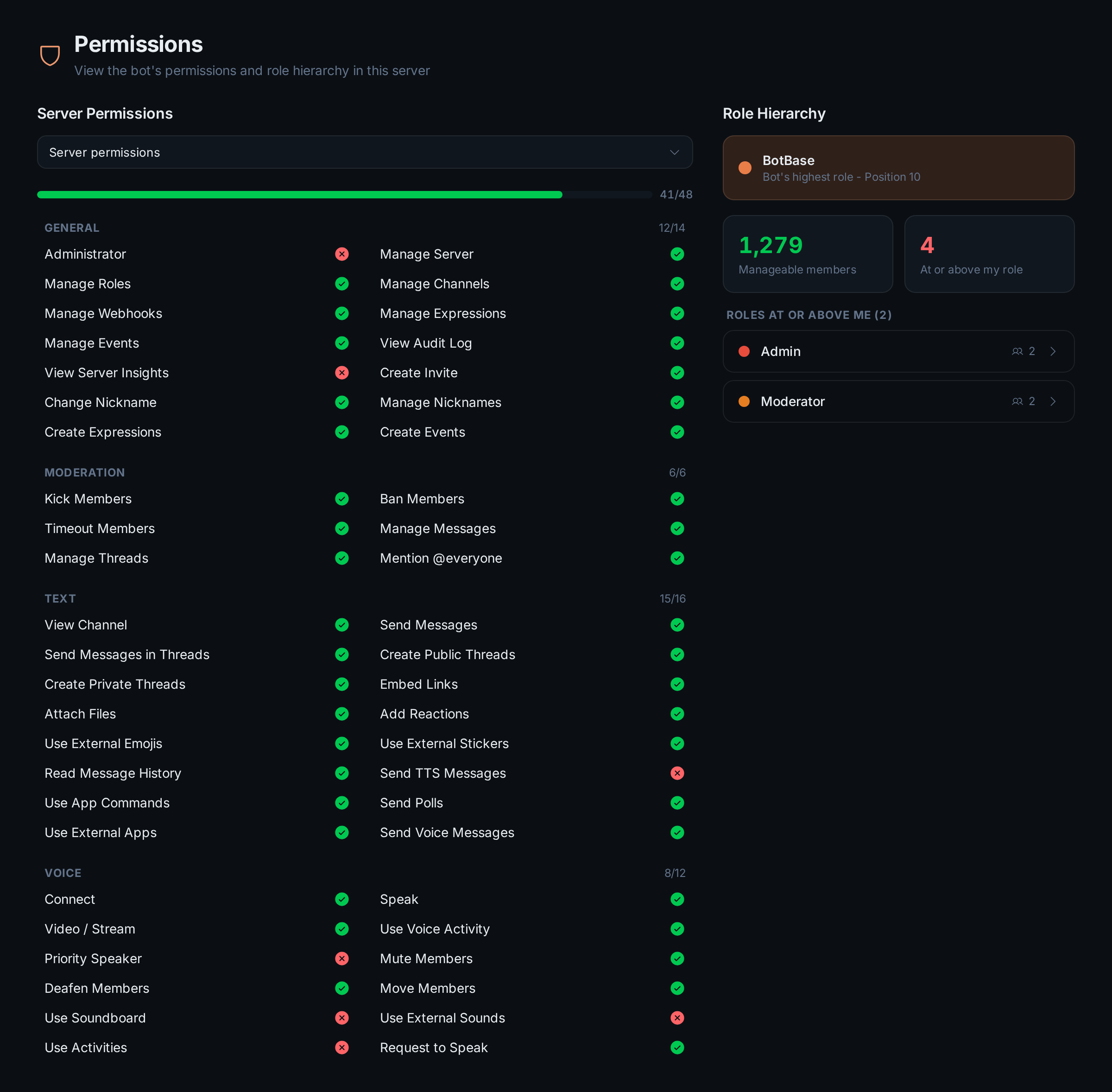Click the Admin role red color dot
This screenshot has height=1092, width=1112.
(744, 352)
